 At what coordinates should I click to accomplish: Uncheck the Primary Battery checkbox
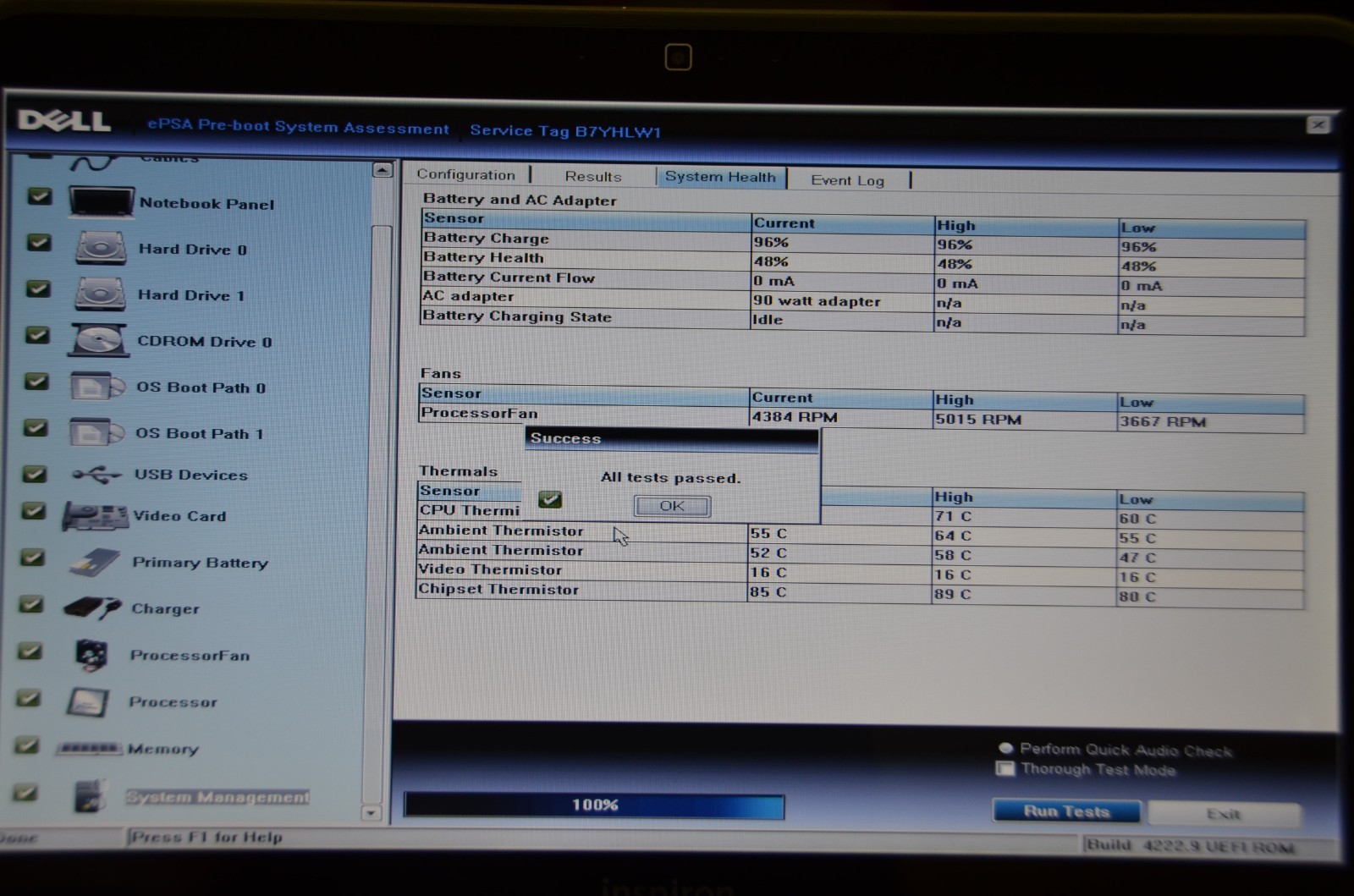[x=32, y=558]
